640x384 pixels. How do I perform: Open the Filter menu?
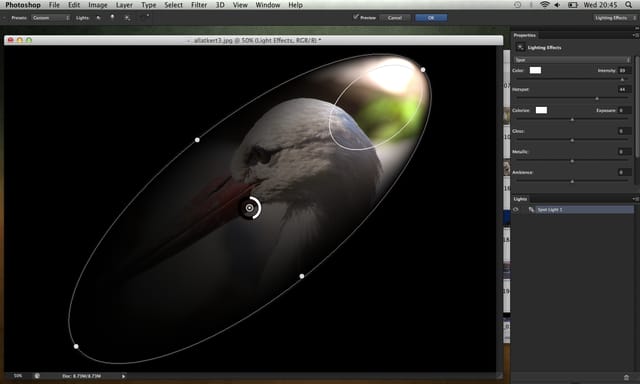coord(199,5)
